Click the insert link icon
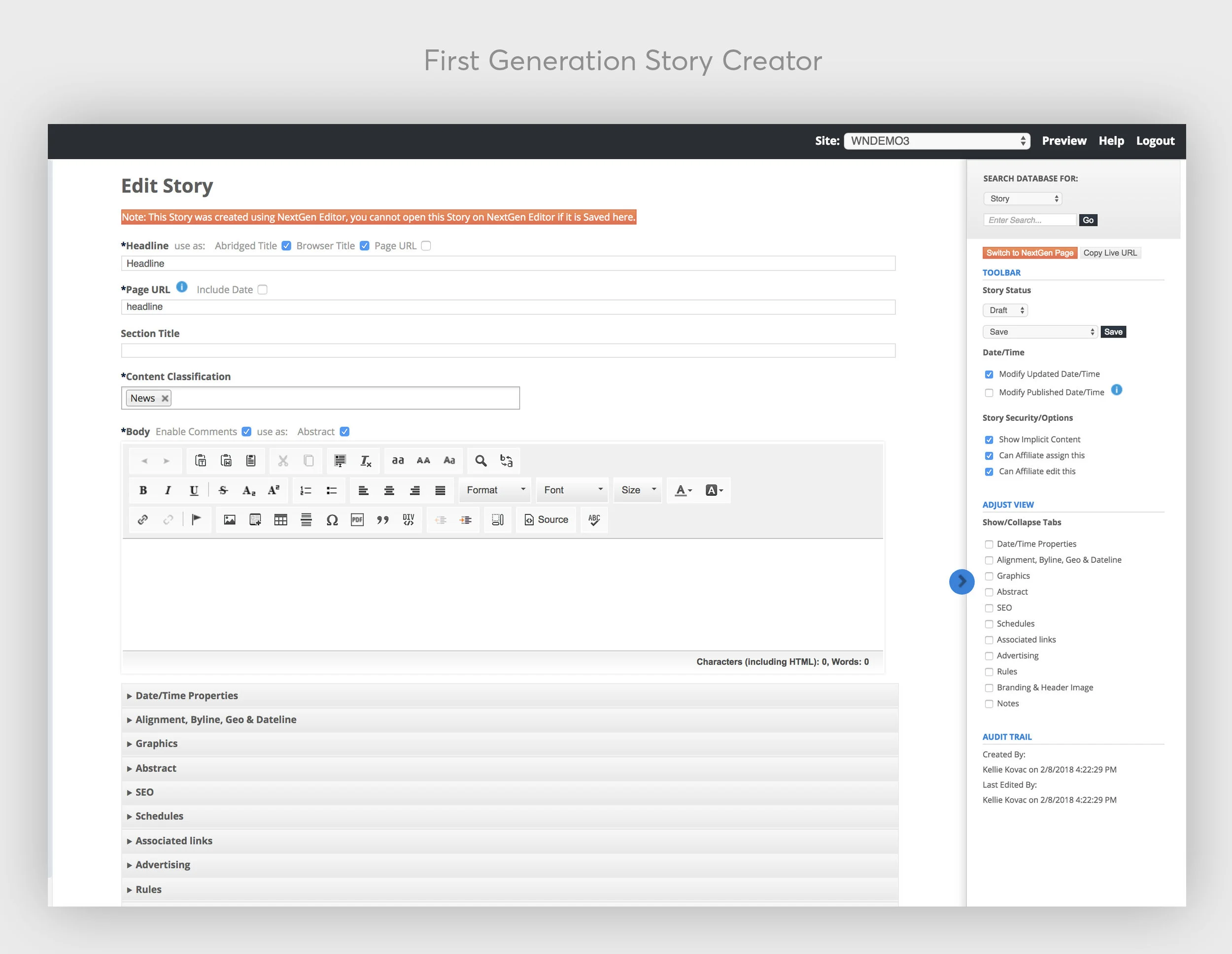The image size is (1232, 954). coord(143,519)
